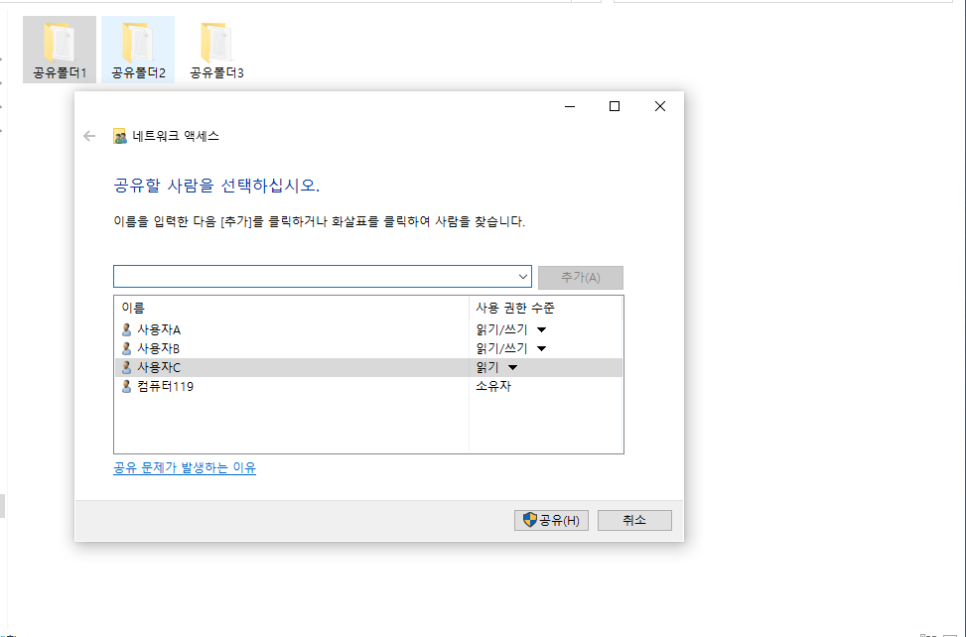
Task: Close the 네트워크 액세스 dialog
Action: 660,106
